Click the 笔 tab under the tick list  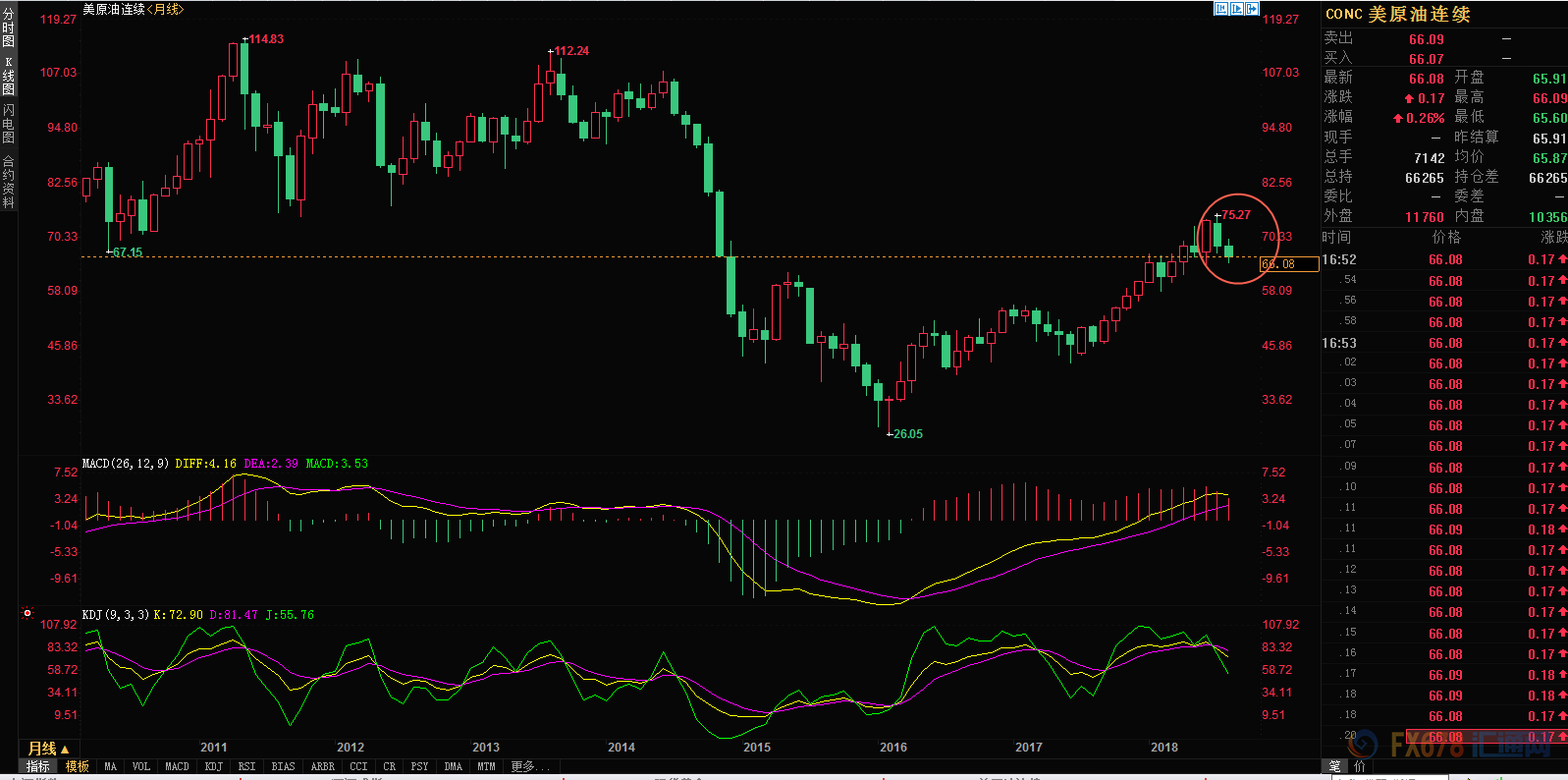point(1334,766)
